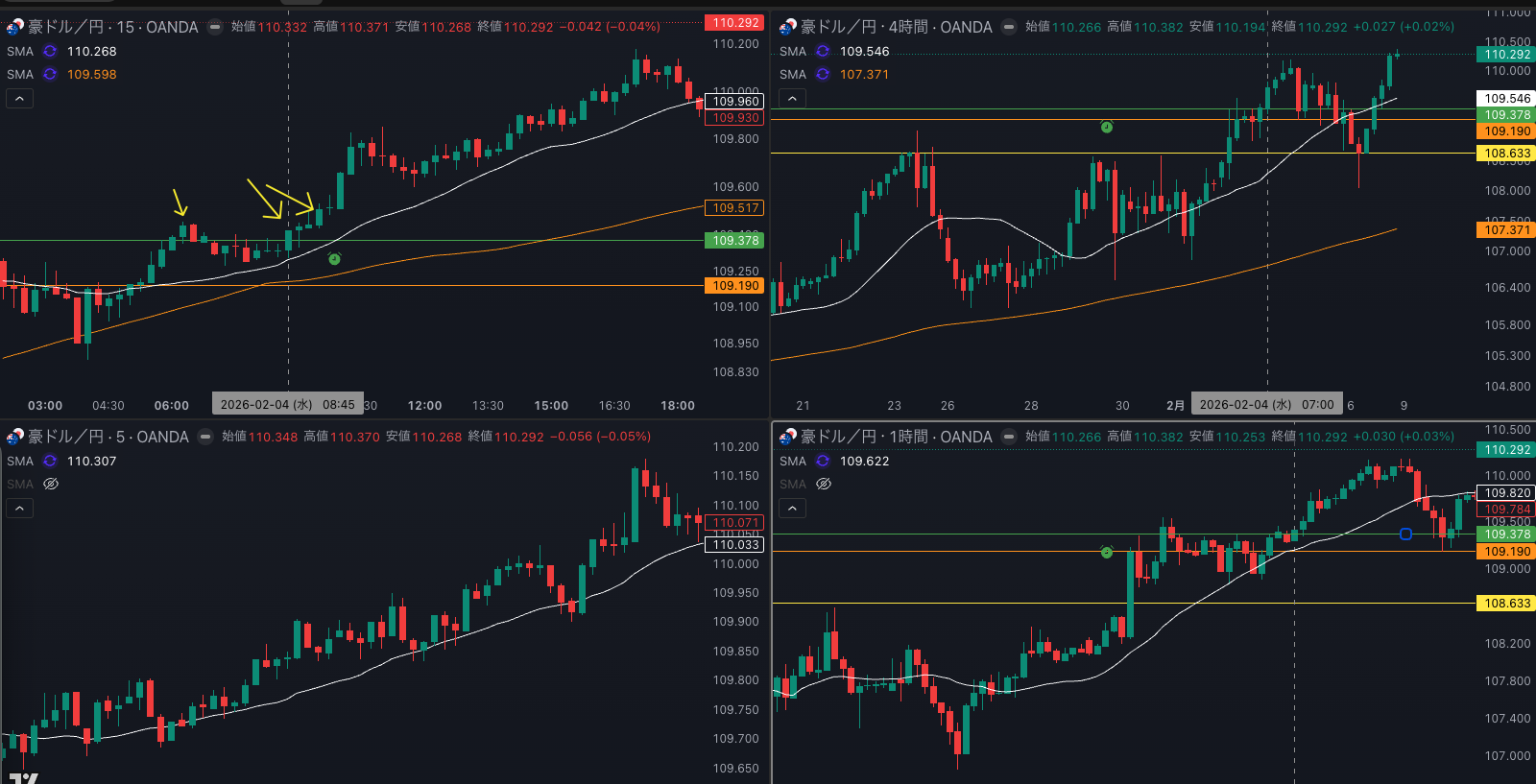The height and width of the screenshot is (784, 1536).
Task: Click the TradingView logo in the 5-minute chart
Action: coord(23,777)
